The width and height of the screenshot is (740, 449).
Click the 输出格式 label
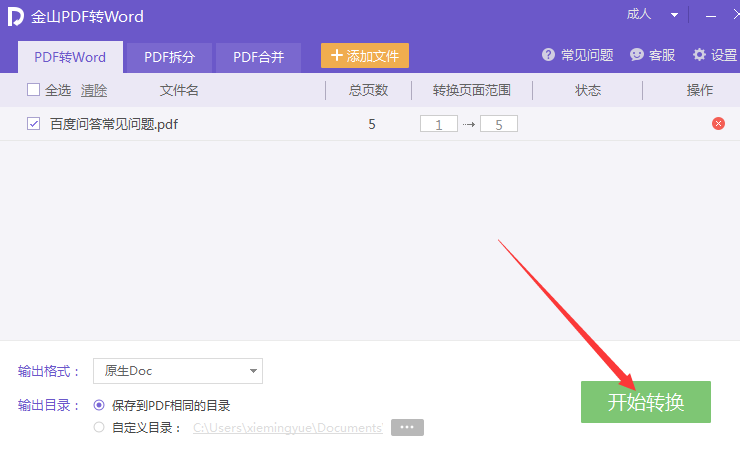tap(48, 371)
